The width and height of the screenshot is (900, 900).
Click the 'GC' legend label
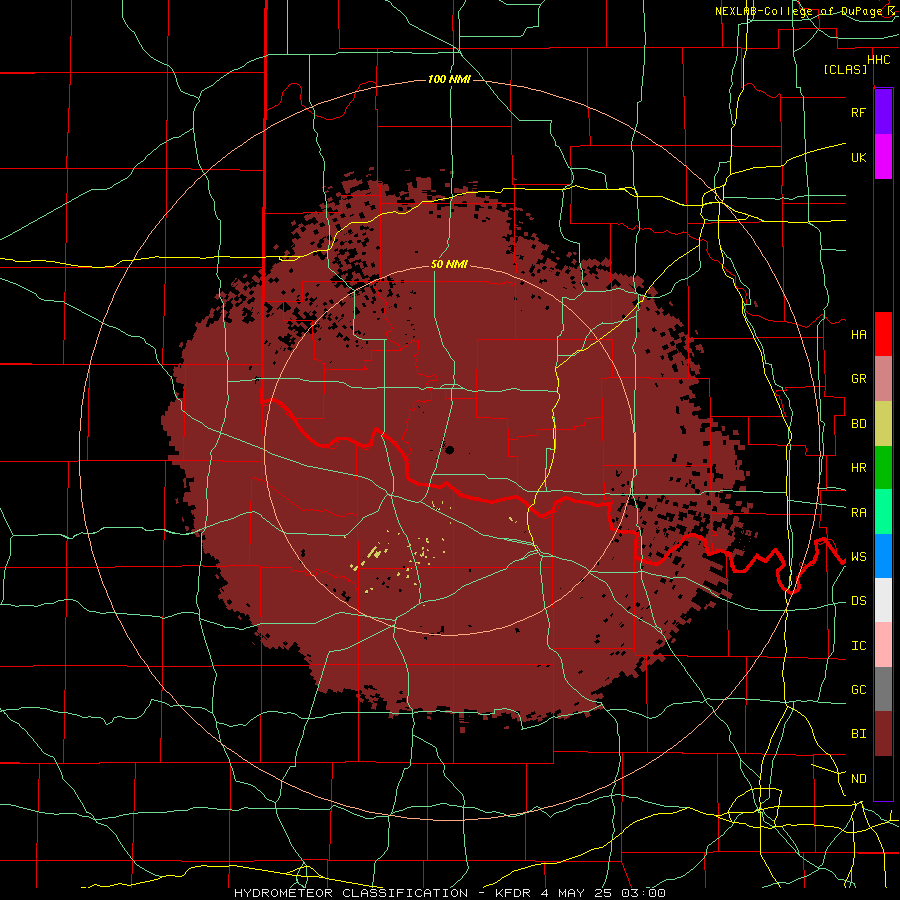[x=858, y=690]
